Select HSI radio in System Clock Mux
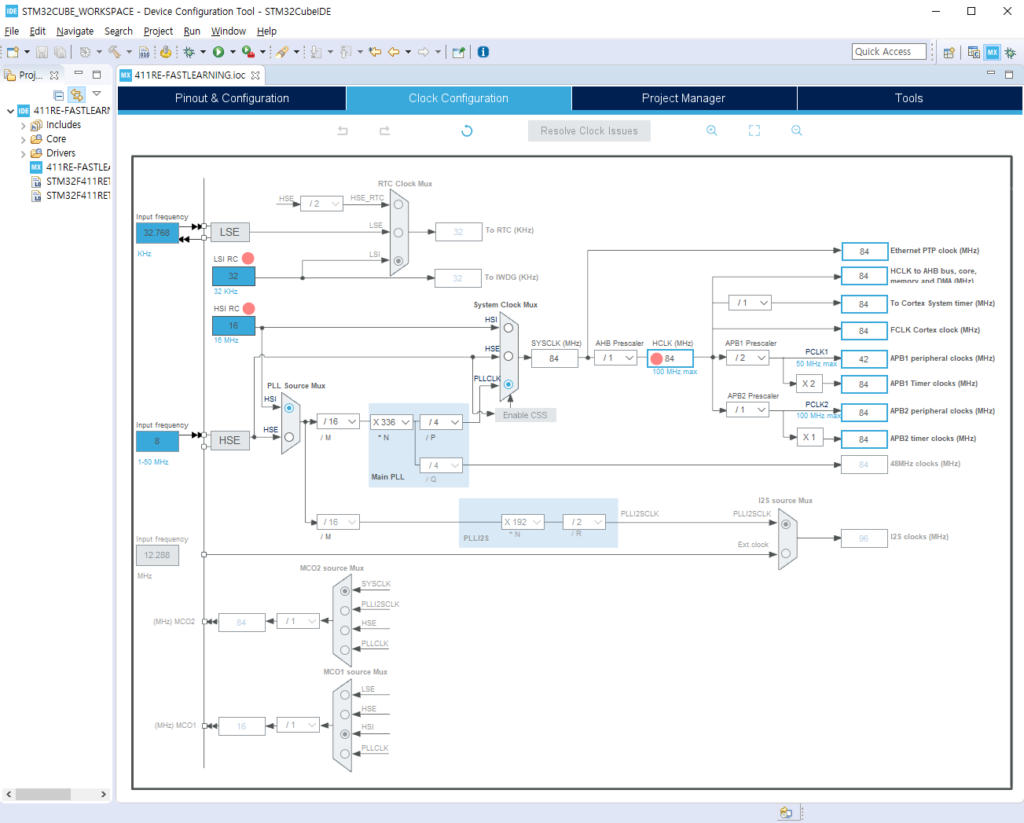 pos(509,327)
